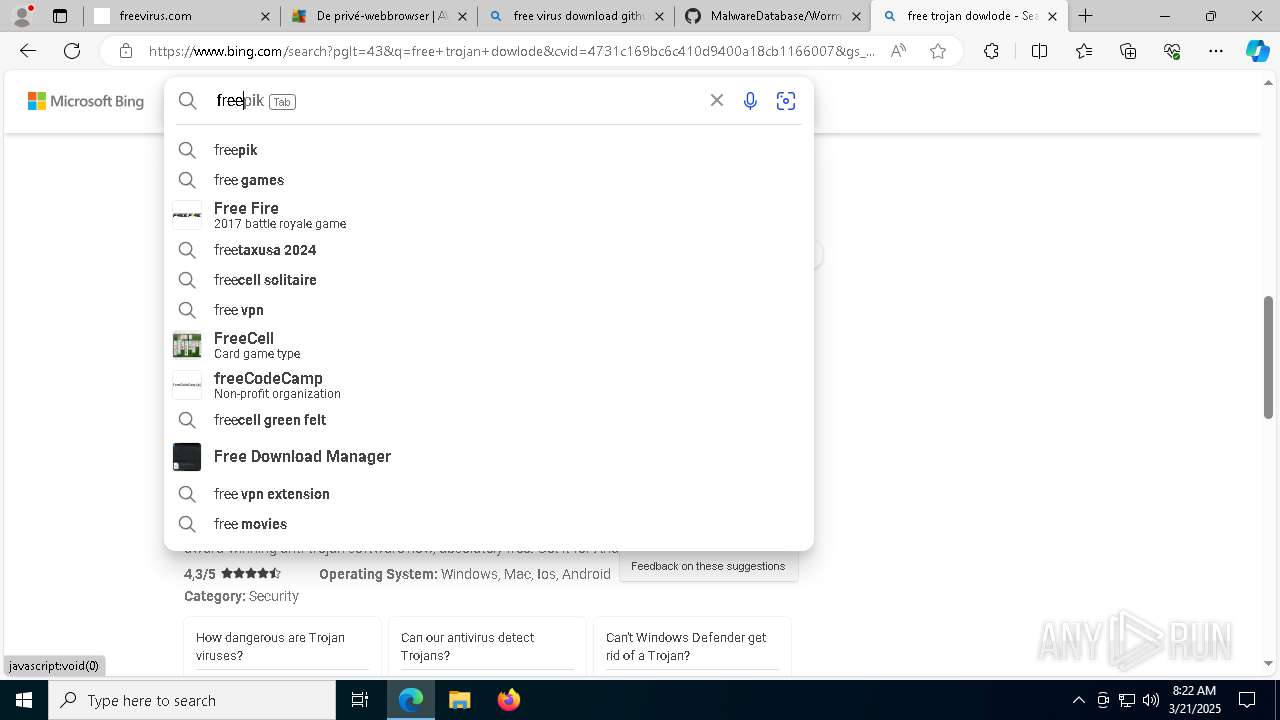Click the search magnifier in search box
The height and width of the screenshot is (720, 1280).
coord(188,101)
